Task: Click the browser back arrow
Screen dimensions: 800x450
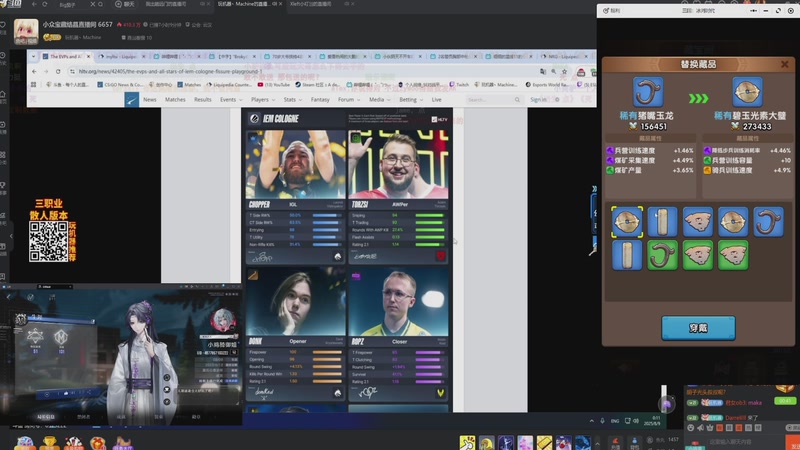Action: pos(34,71)
